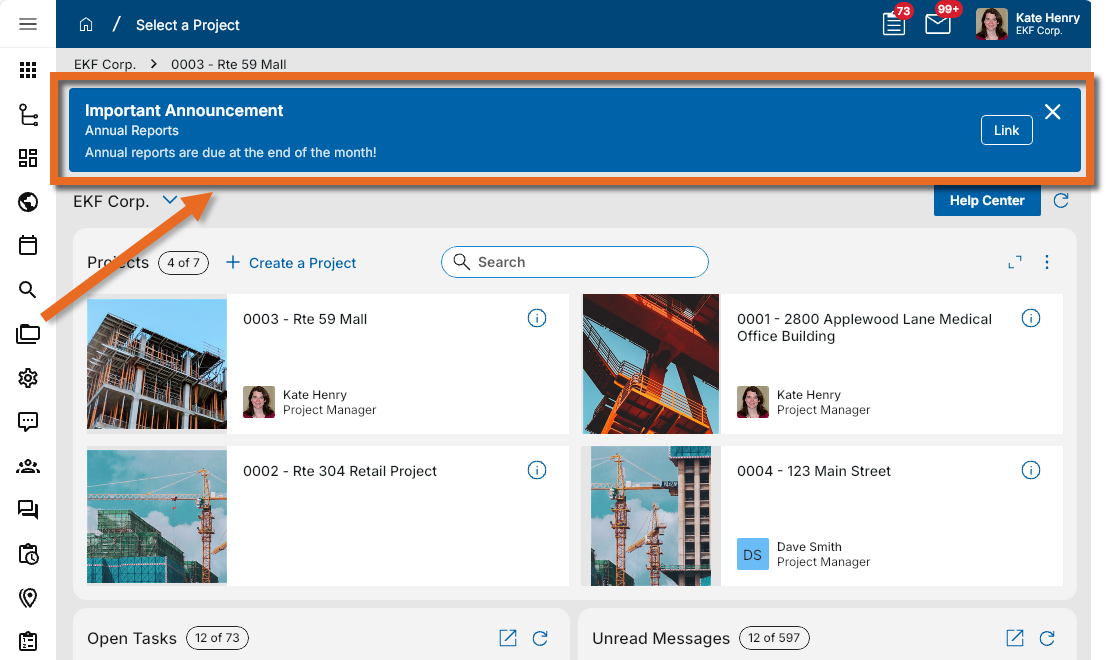
Task: Dismiss the Important Announcement banner
Action: pyautogui.click(x=1053, y=112)
